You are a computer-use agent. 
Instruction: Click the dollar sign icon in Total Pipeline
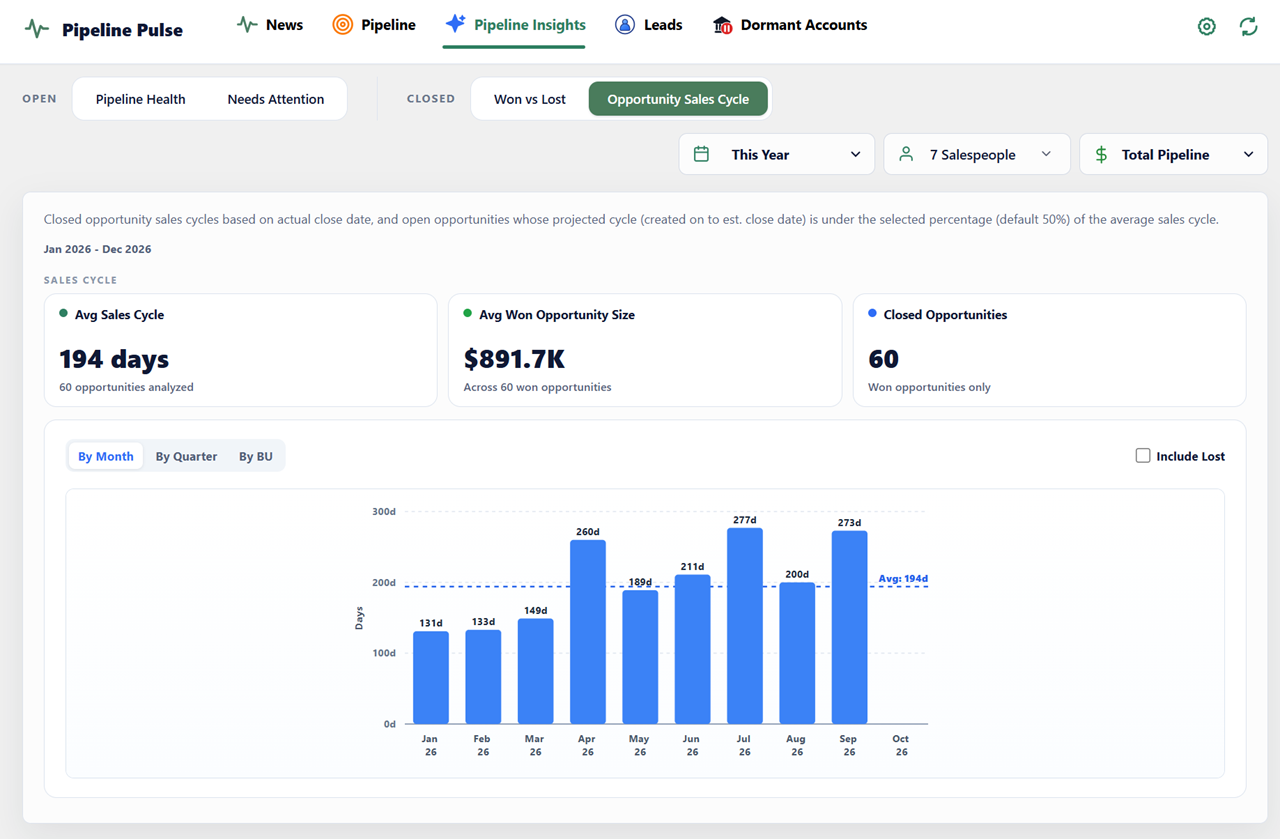coord(1101,154)
